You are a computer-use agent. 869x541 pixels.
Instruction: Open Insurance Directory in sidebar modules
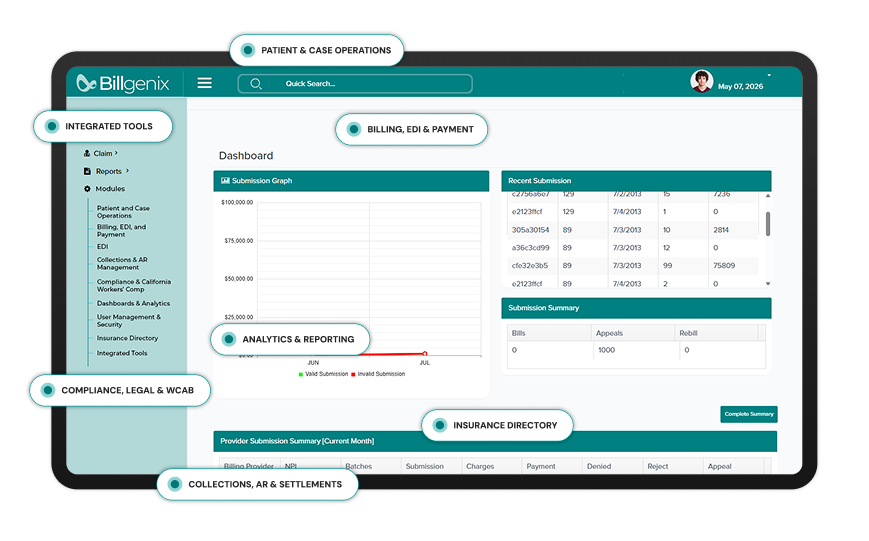(x=127, y=338)
